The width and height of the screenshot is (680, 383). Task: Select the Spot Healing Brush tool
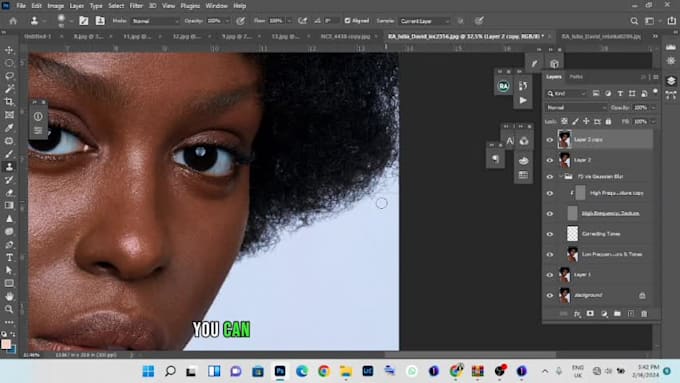point(9,141)
